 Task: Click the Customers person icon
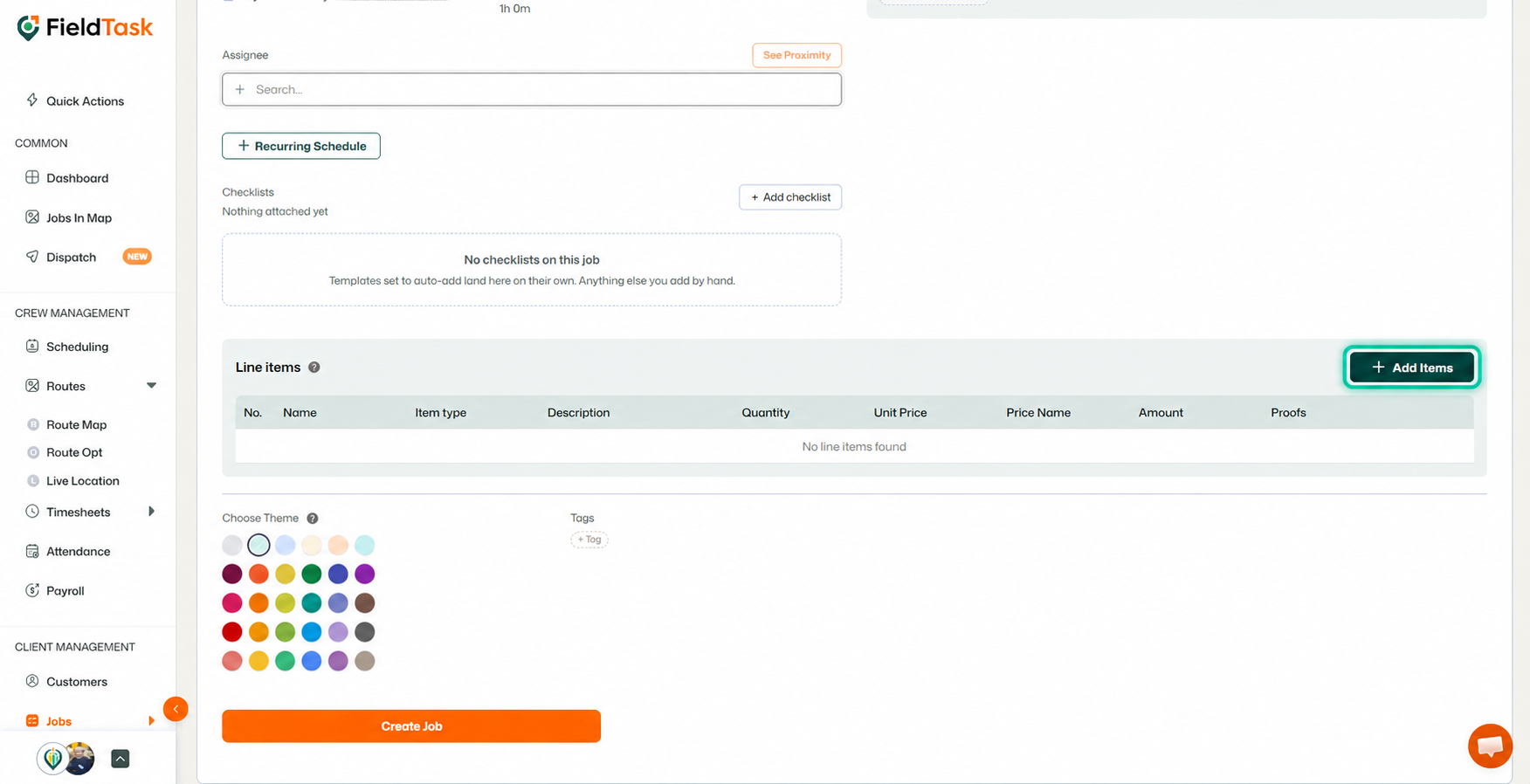[32, 681]
